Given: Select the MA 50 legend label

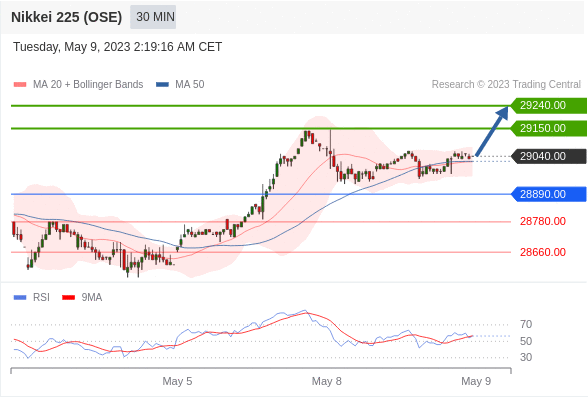Looking at the screenshot, I should click(x=190, y=84).
